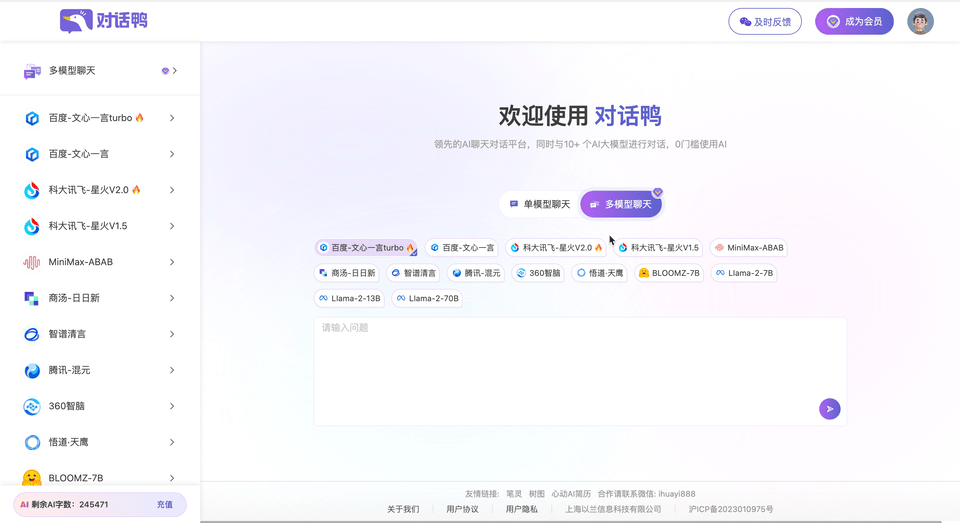Click the 成为会员 membership button
Image resolution: width=960 pixels, height=523 pixels.
point(854,22)
